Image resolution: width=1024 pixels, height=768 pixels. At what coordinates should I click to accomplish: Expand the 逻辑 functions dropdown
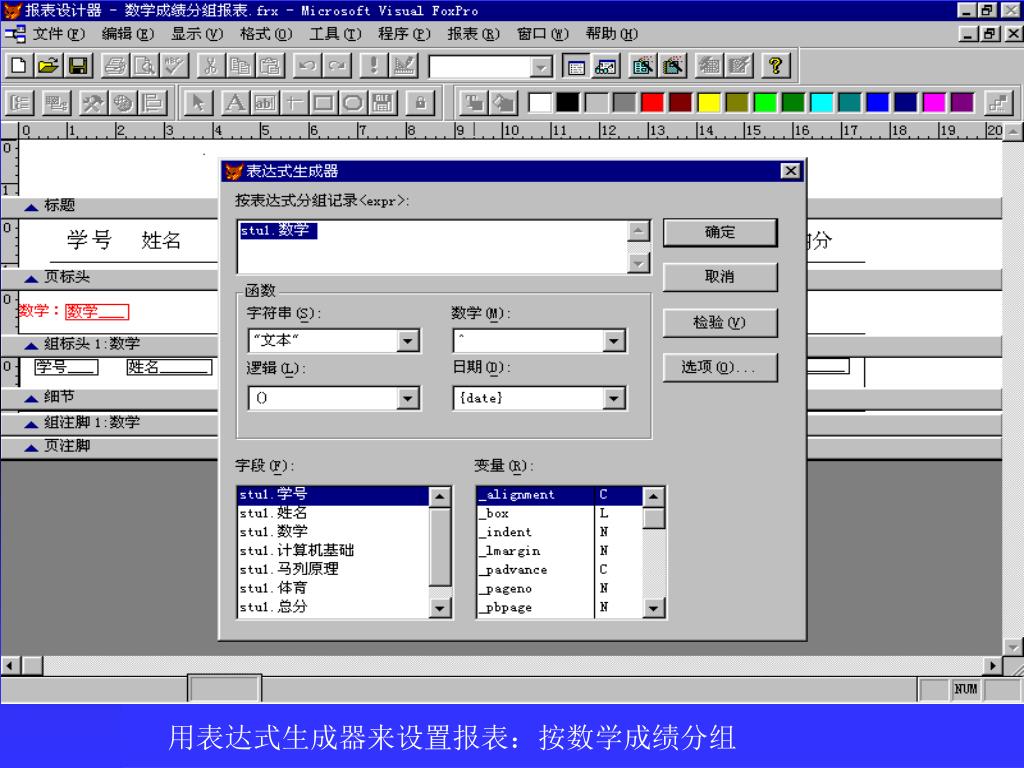pyautogui.click(x=408, y=398)
